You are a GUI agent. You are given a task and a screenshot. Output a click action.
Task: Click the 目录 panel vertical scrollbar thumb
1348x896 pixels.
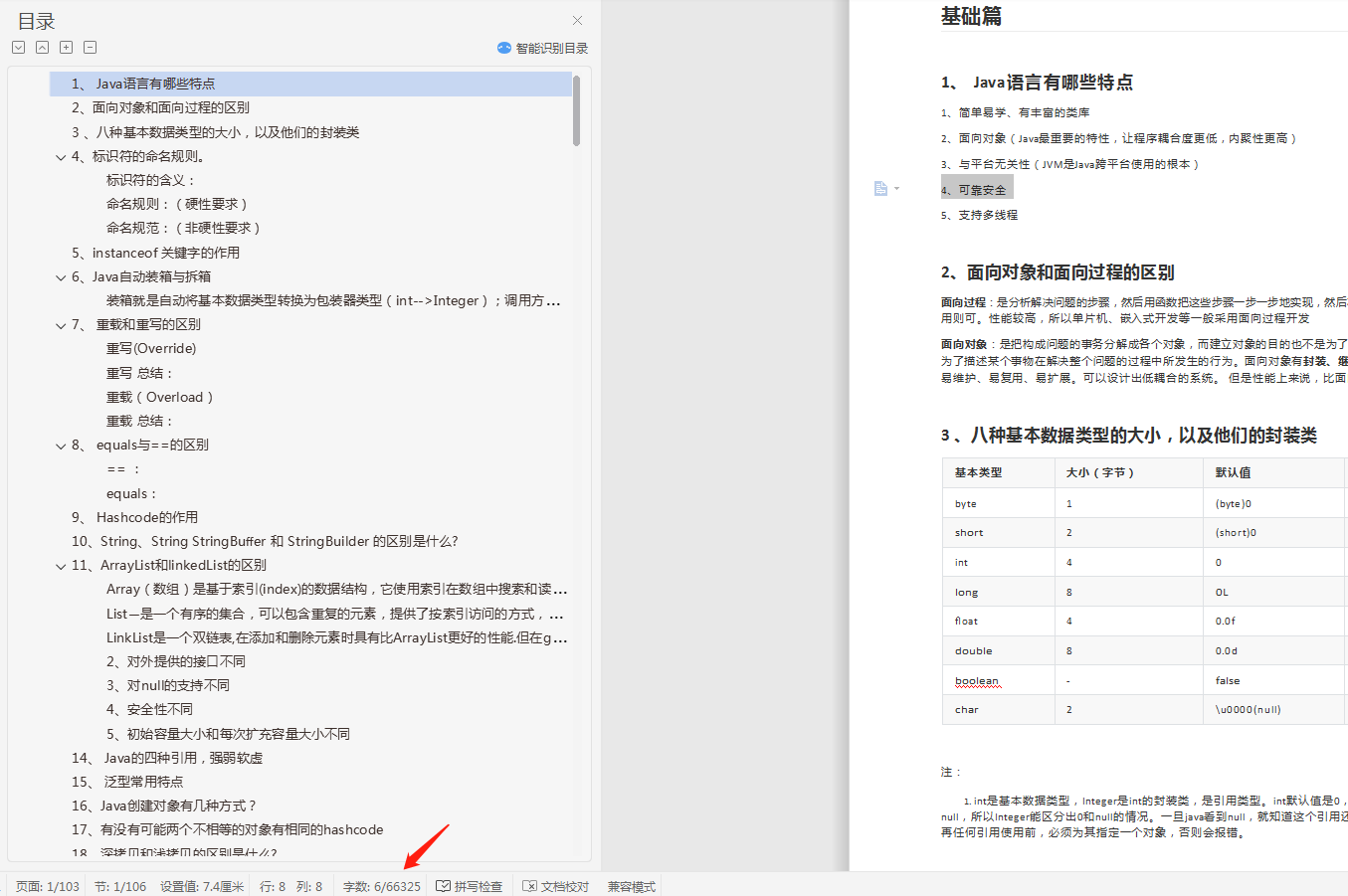pos(577,109)
